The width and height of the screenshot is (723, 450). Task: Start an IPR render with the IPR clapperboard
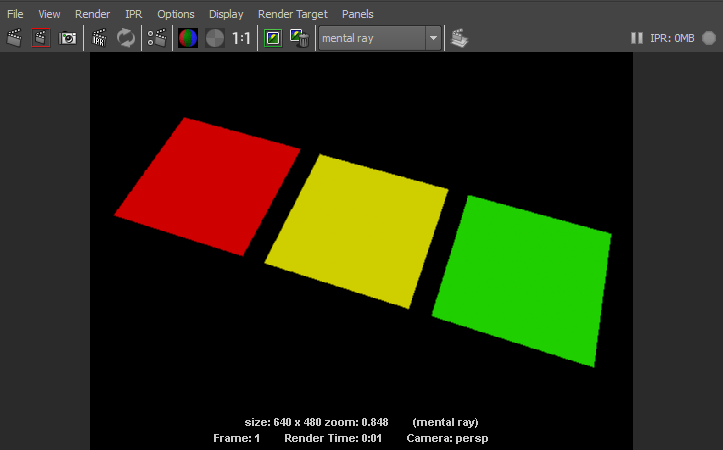[x=99, y=38]
